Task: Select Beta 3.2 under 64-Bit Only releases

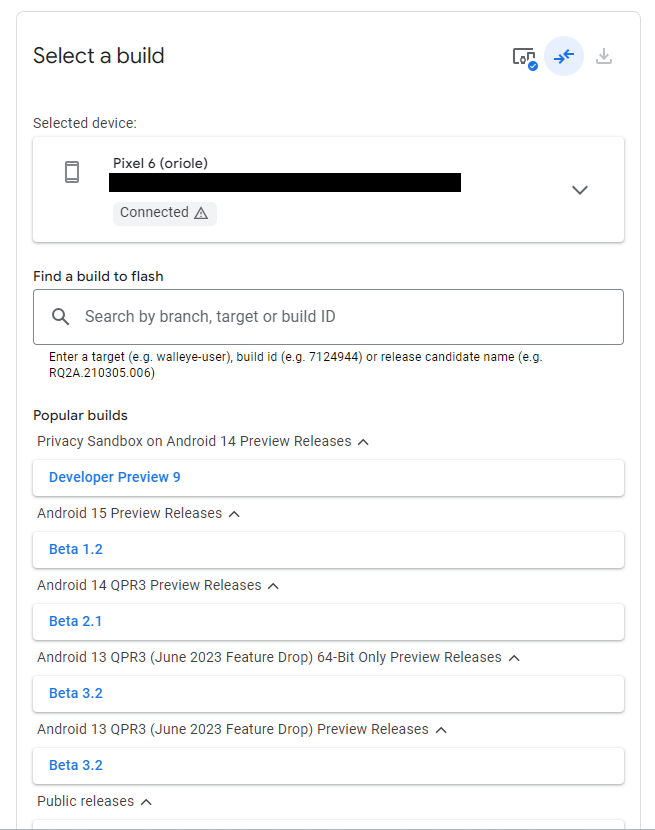Action: [76, 693]
